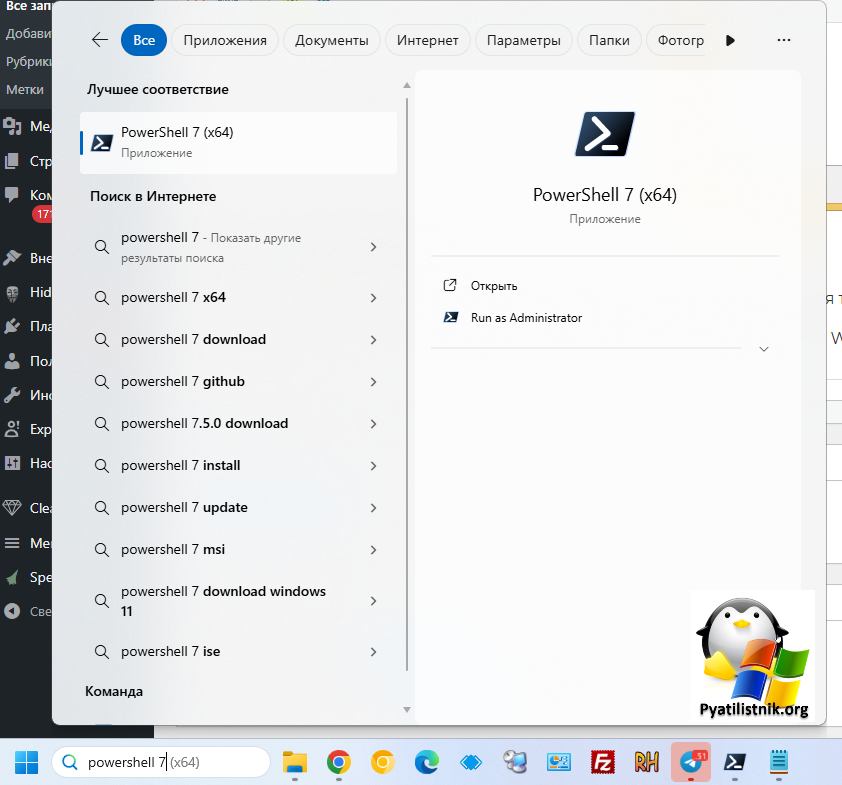The height and width of the screenshot is (785, 842).
Task: Click search icon beside powershell 7 github
Action: (101, 382)
